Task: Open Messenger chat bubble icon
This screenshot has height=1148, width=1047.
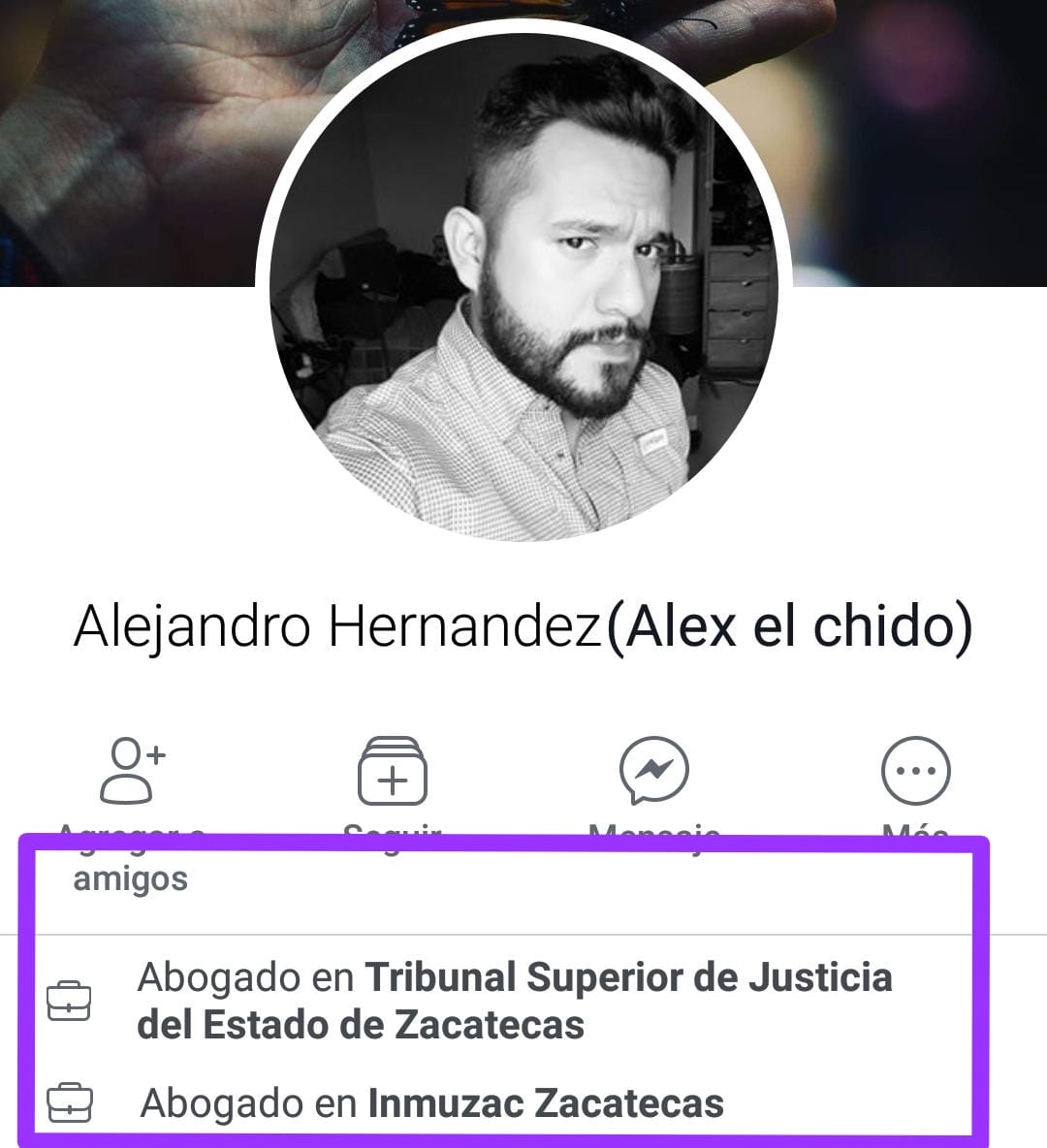Action: click(x=653, y=770)
